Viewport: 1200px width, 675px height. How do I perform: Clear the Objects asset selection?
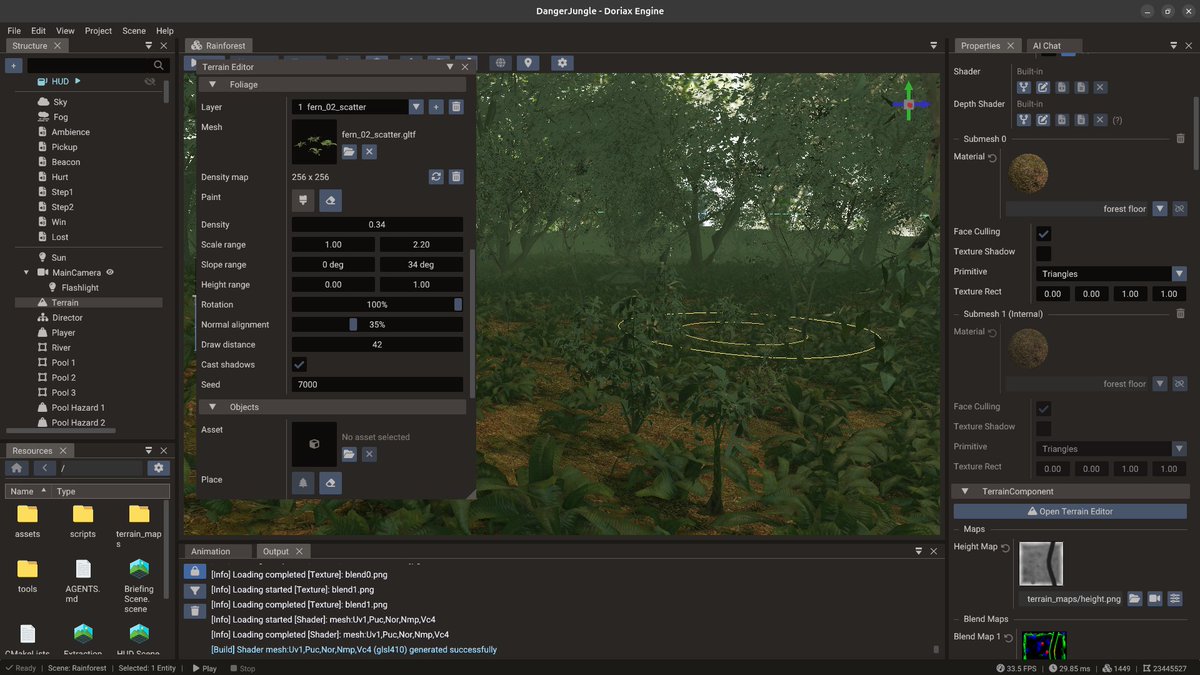pyautogui.click(x=369, y=454)
